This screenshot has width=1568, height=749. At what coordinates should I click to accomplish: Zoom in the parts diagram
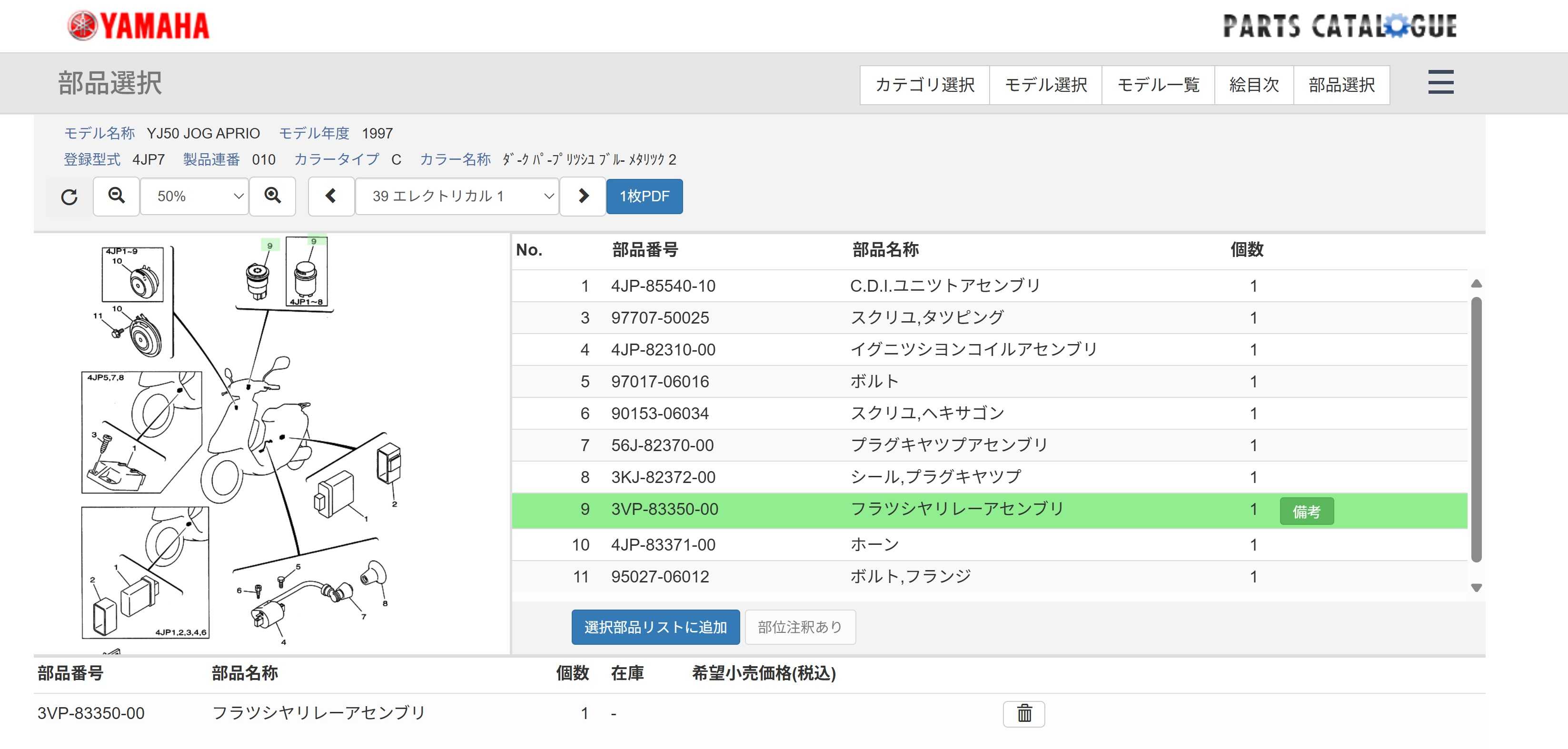click(x=273, y=196)
